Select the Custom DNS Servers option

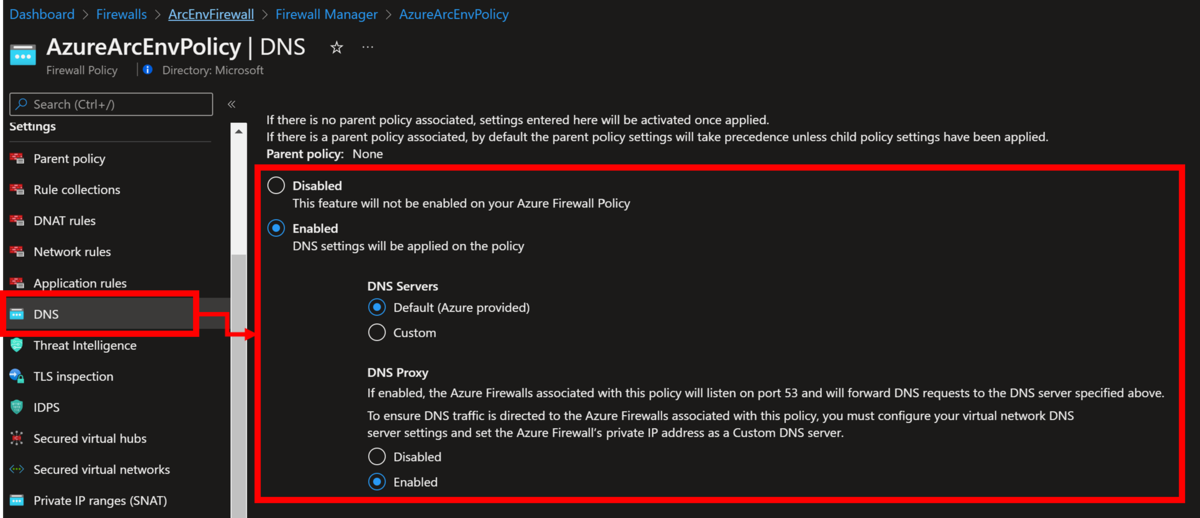(x=377, y=332)
